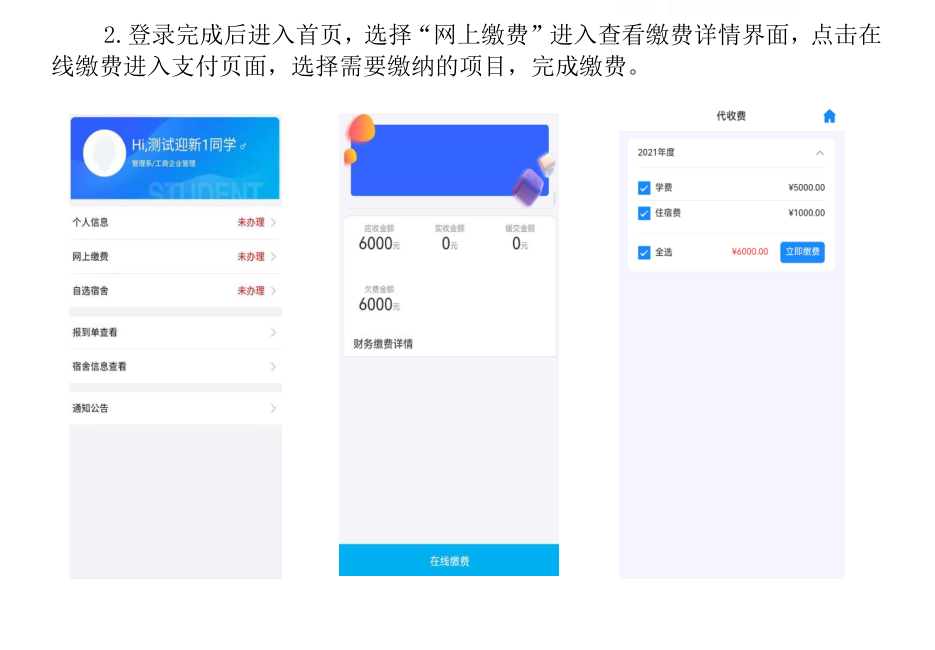
Task: Open 通知公告 notices entry
Action: [175, 408]
